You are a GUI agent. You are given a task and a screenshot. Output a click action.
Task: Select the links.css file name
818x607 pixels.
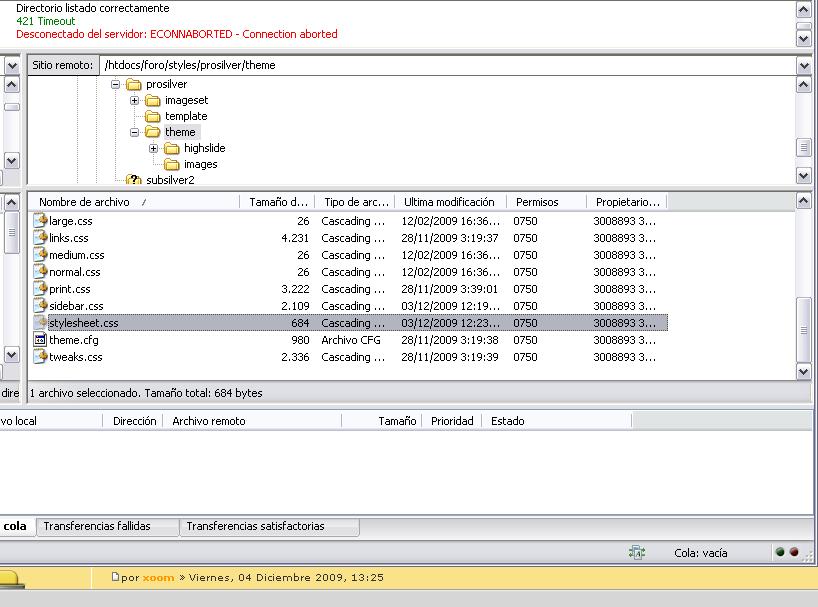click(69, 238)
